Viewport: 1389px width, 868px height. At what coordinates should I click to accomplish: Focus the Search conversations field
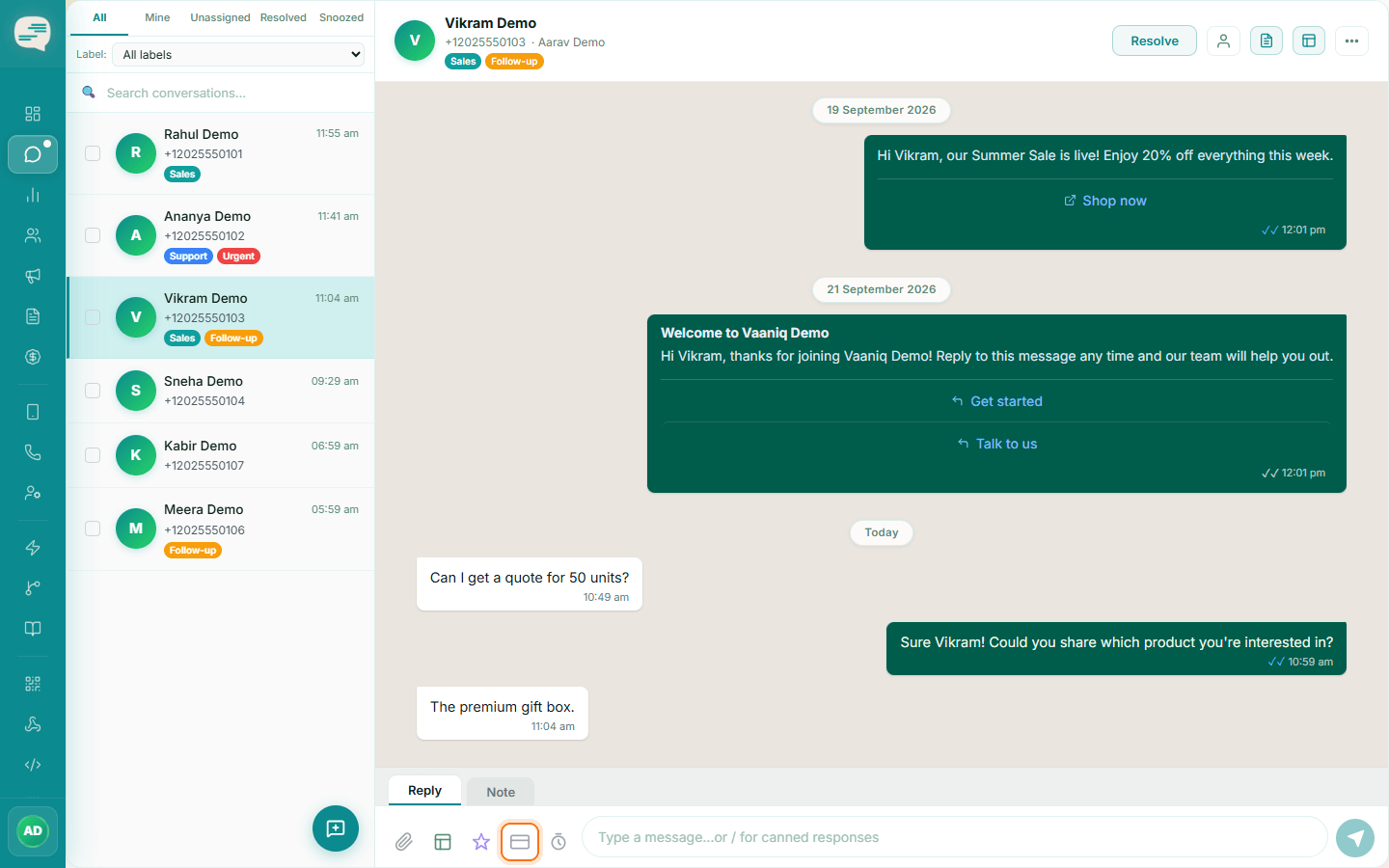231,93
